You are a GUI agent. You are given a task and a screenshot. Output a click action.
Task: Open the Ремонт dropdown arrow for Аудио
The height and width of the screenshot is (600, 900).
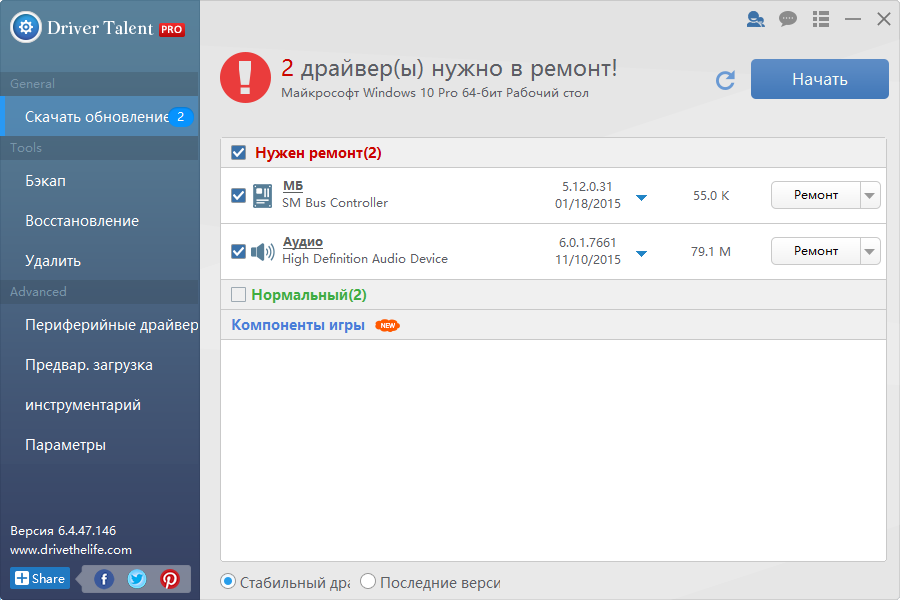click(x=871, y=250)
